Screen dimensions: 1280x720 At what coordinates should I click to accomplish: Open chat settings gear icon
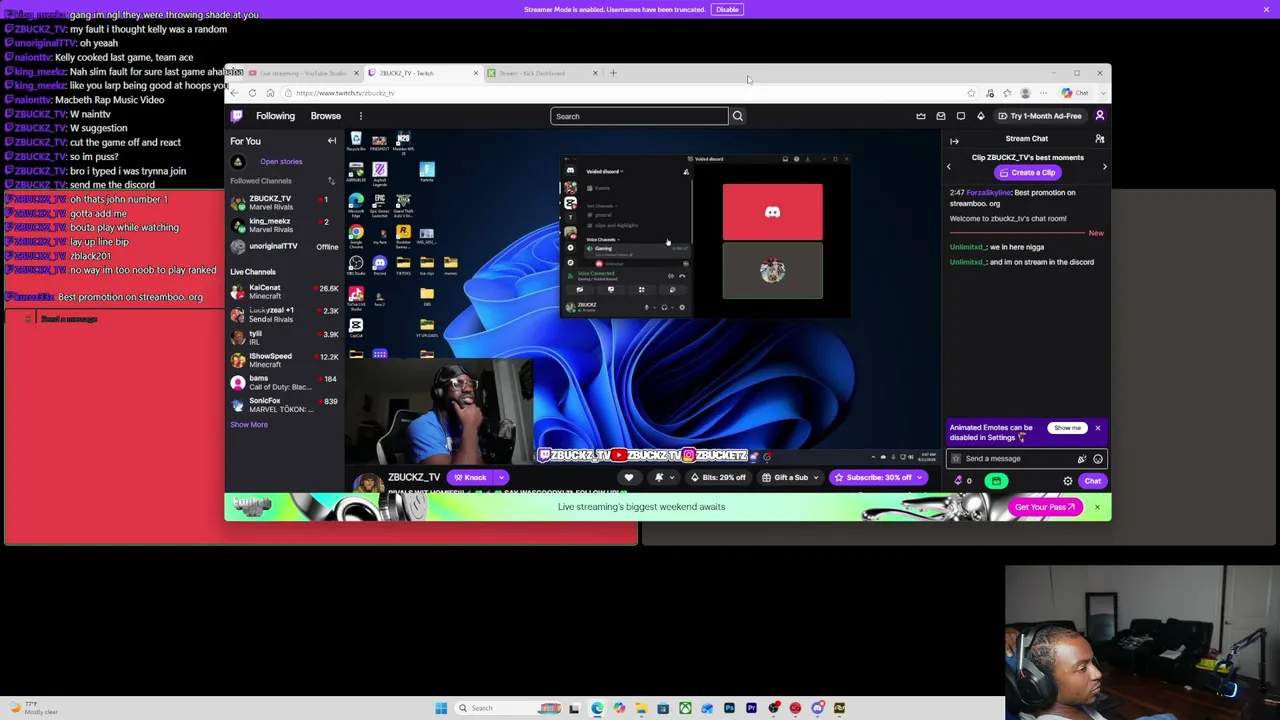tap(1068, 481)
